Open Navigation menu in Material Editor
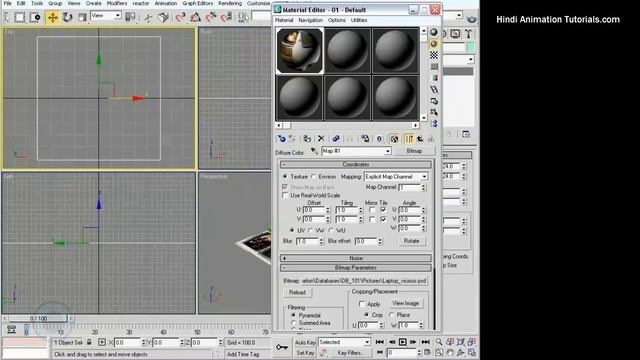 coord(311,20)
